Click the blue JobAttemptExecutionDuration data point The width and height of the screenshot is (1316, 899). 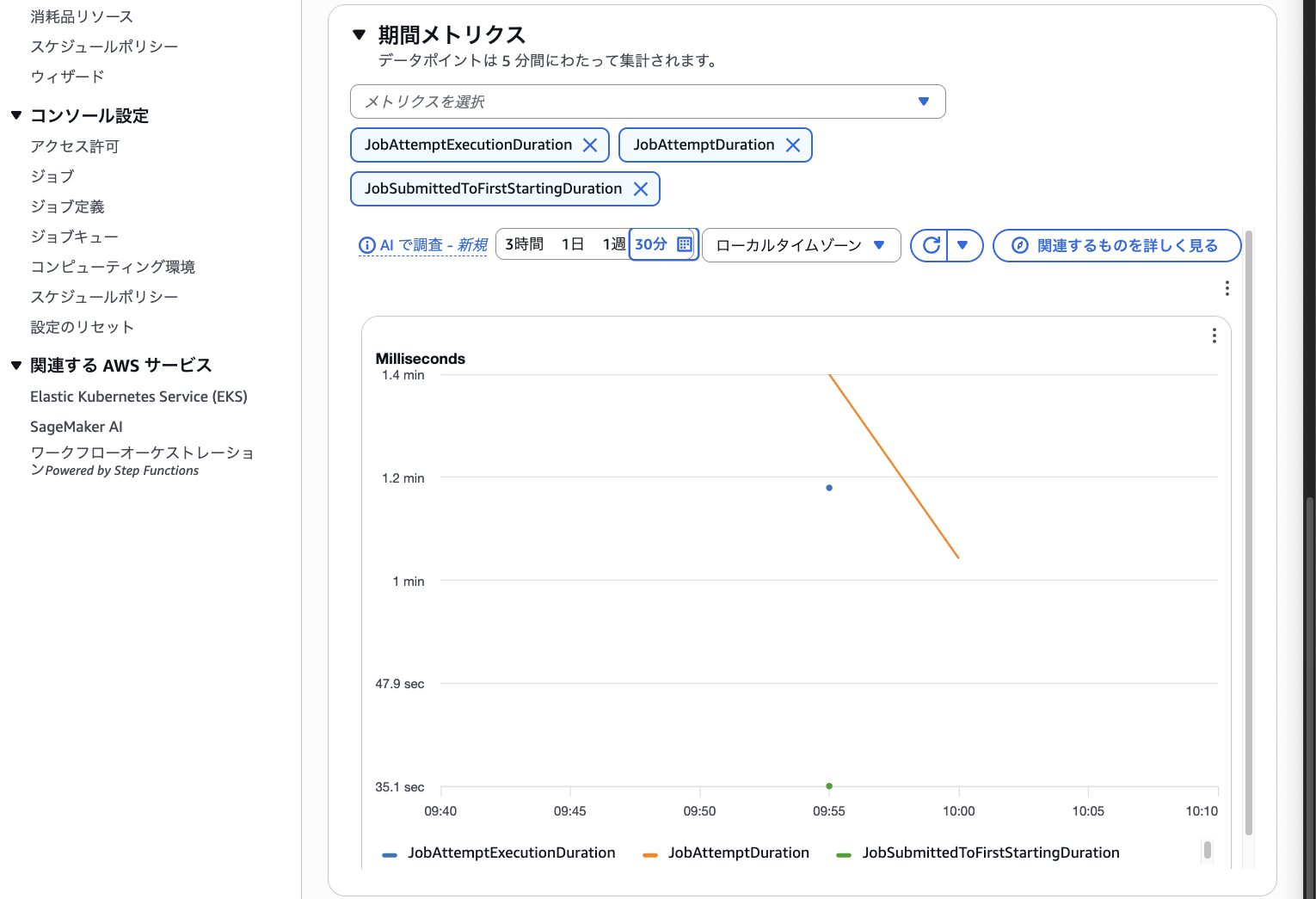pyautogui.click(x=829, y=488)
